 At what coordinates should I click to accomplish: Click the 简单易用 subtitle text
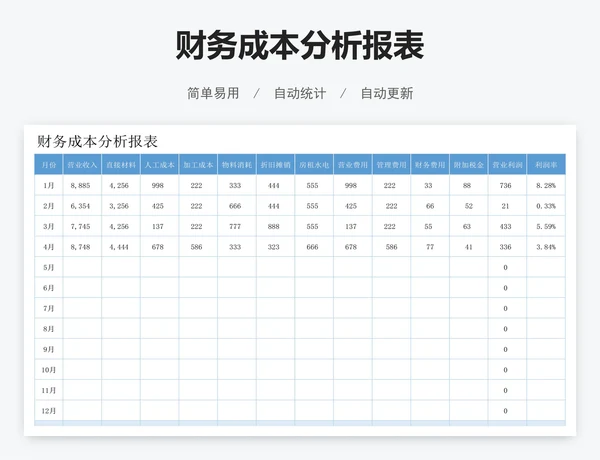[x=213, y=93]
